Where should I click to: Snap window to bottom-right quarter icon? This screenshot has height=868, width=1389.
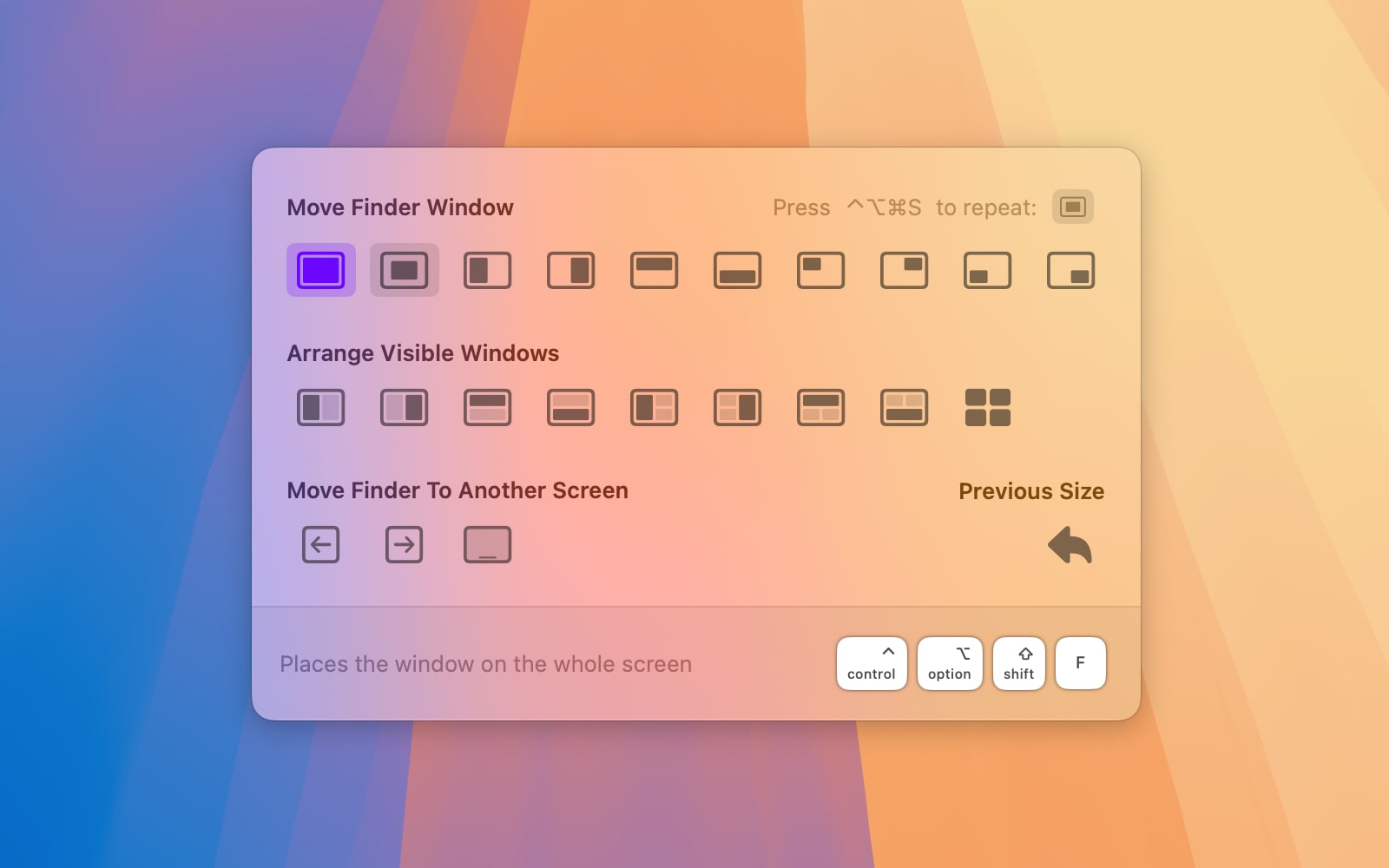[1071, 270]
